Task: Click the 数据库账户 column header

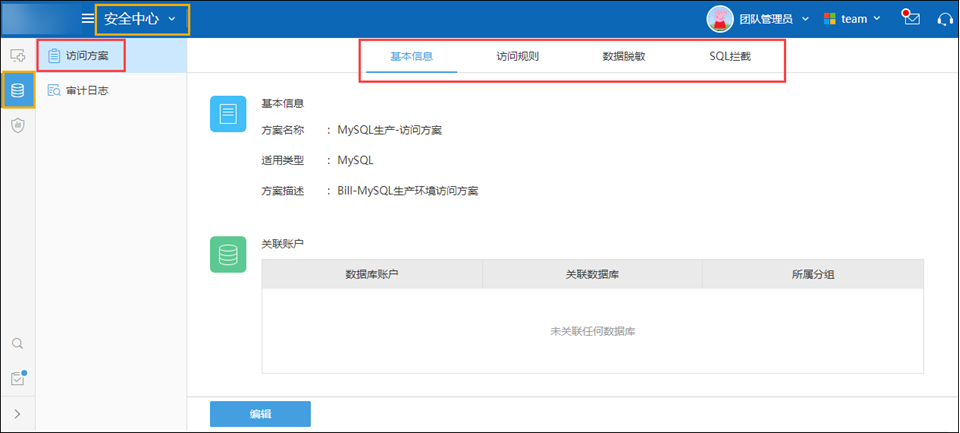Action: (x=372, y=274)
